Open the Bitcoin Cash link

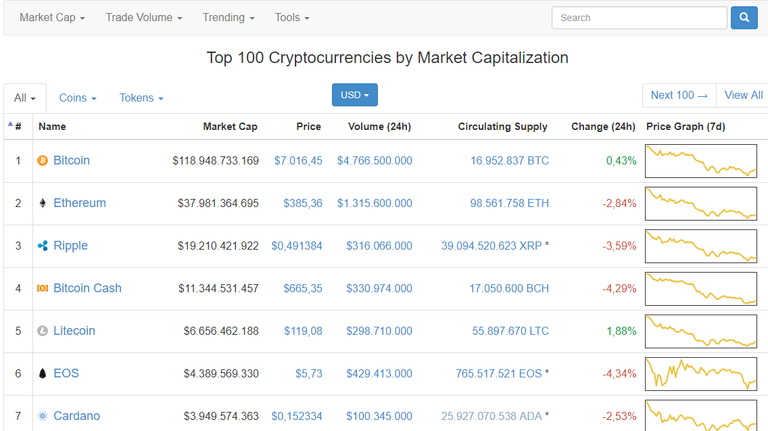pyautogui.click(x=87, y=288)
